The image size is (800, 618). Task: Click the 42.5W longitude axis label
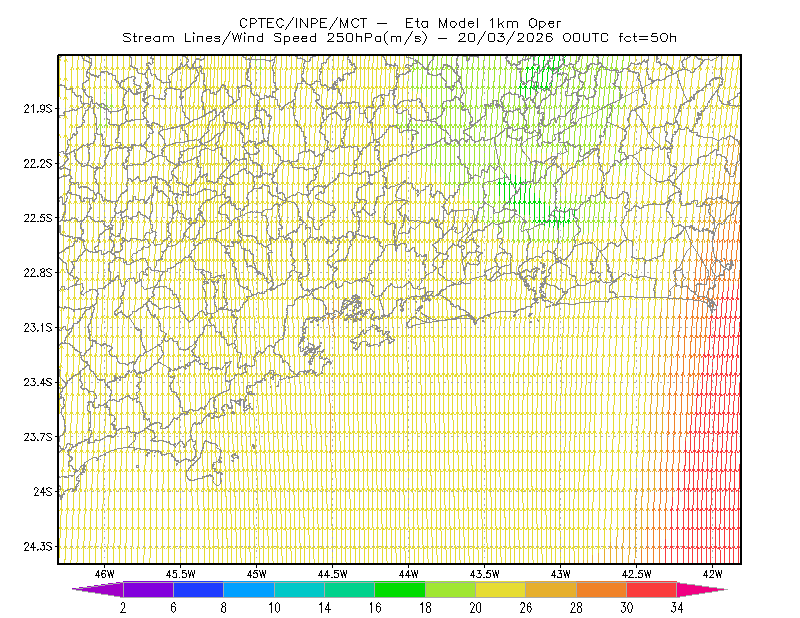636,574
